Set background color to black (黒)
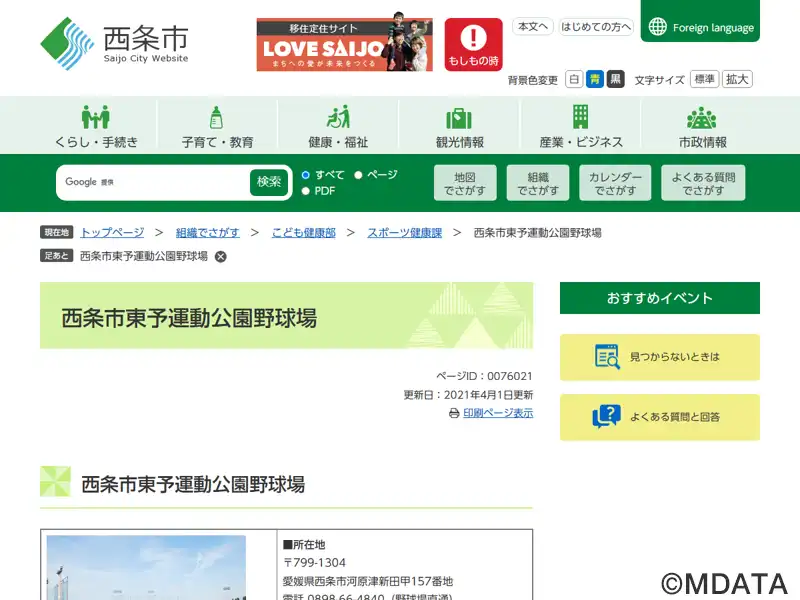The width and height of the screenshot is (800, 600). pos(615,79)
